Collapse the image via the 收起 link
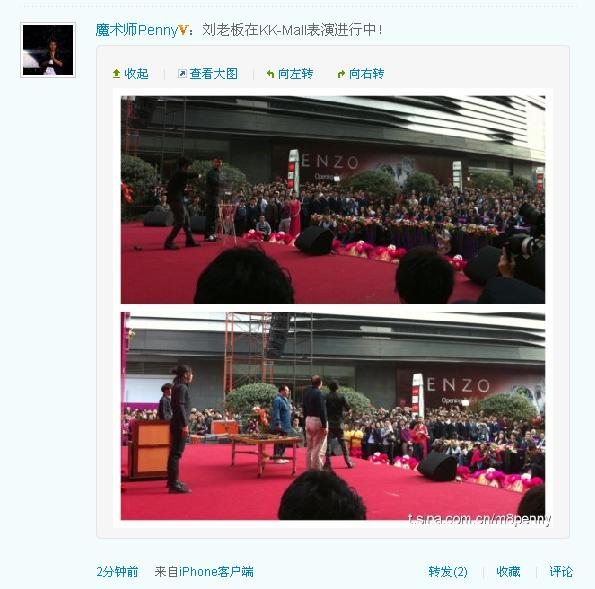Viewport: 595px width, 589px height. point(136,74)
